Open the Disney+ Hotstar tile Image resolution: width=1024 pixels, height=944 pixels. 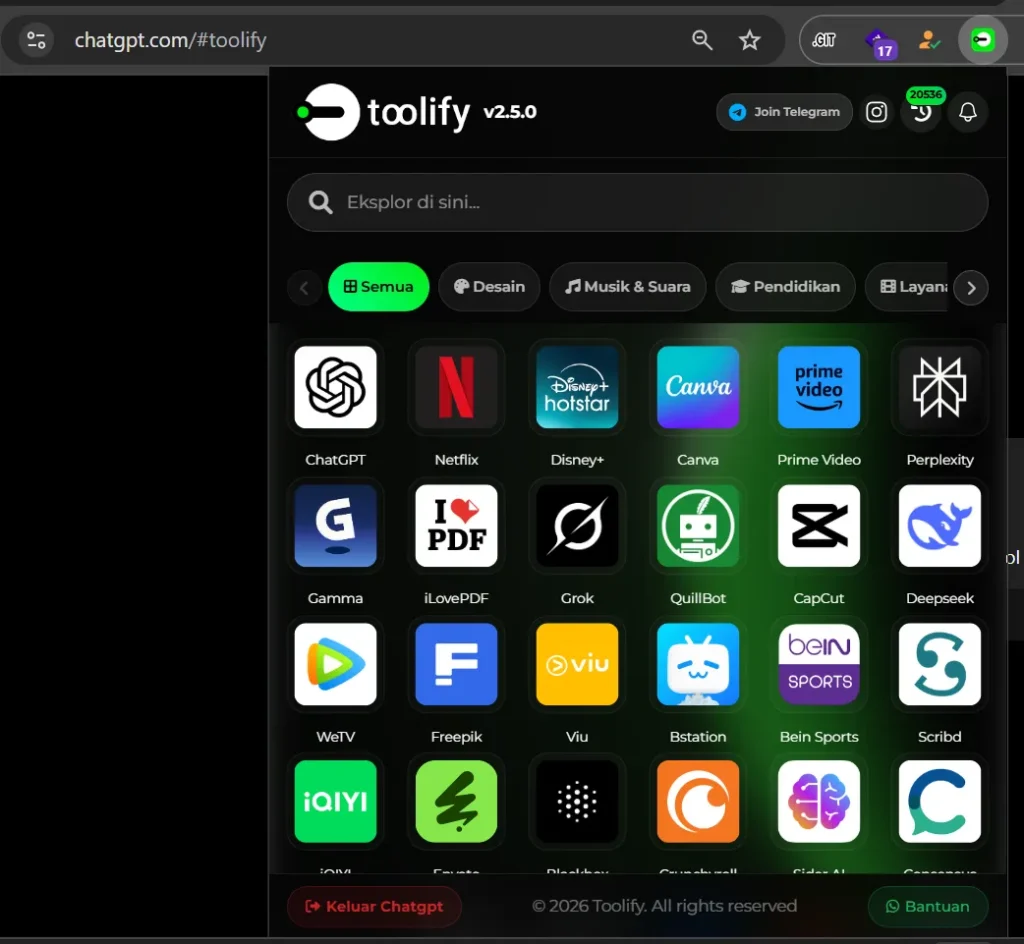(577, 387)
